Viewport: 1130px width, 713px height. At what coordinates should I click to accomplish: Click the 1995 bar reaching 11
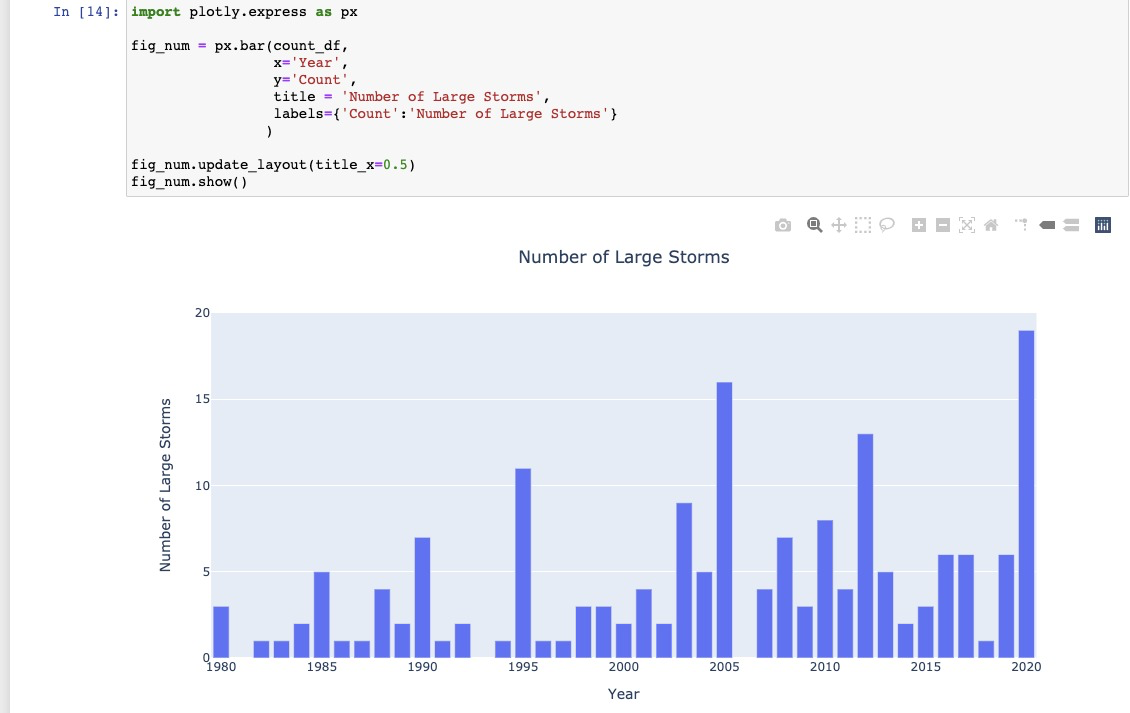point(523,564)
